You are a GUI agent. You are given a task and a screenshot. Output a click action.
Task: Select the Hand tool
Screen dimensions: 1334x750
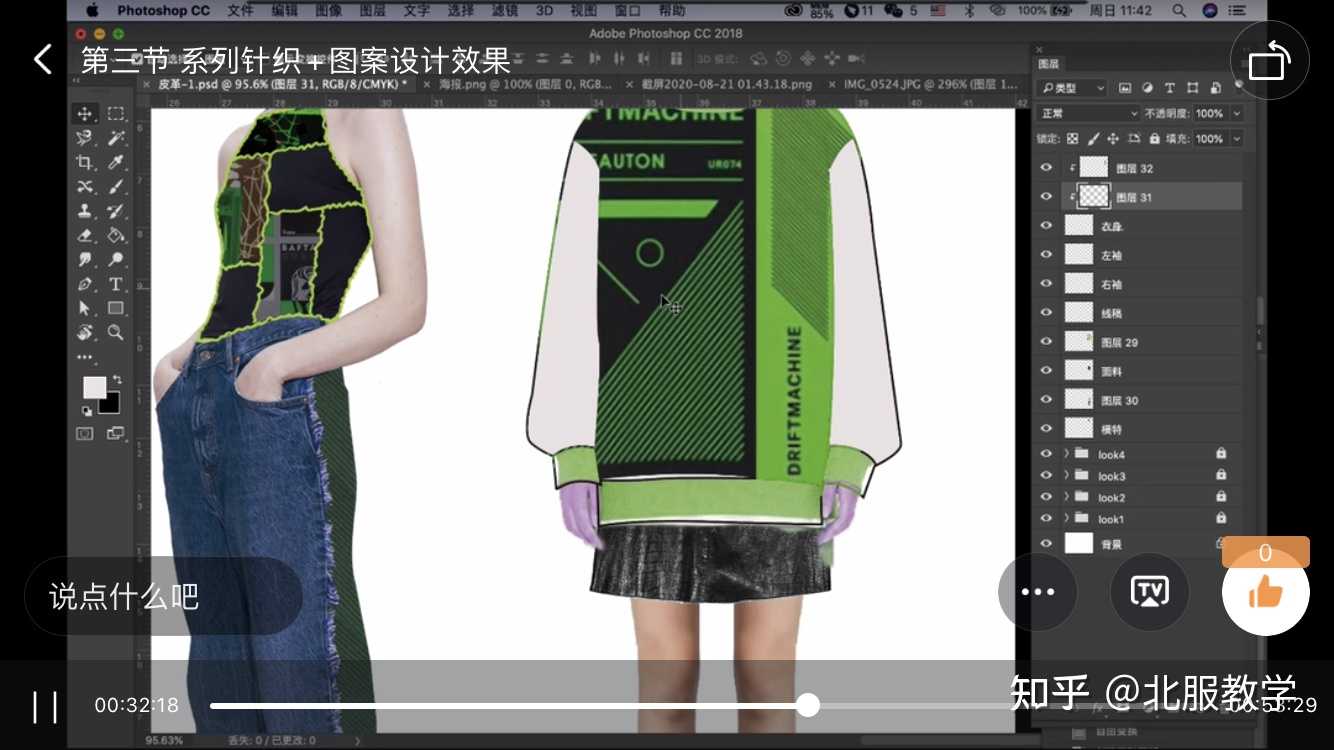(85, 332)
